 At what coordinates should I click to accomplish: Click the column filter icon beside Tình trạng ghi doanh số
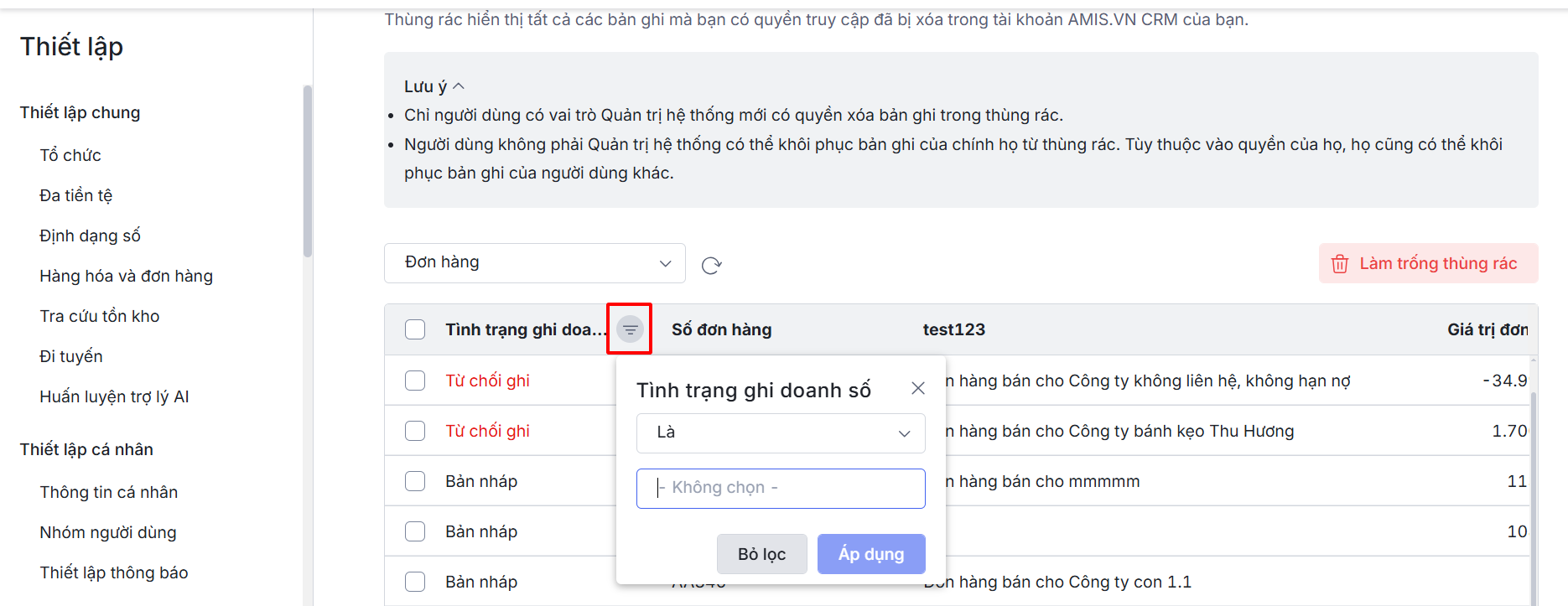(x=630, y=329)
